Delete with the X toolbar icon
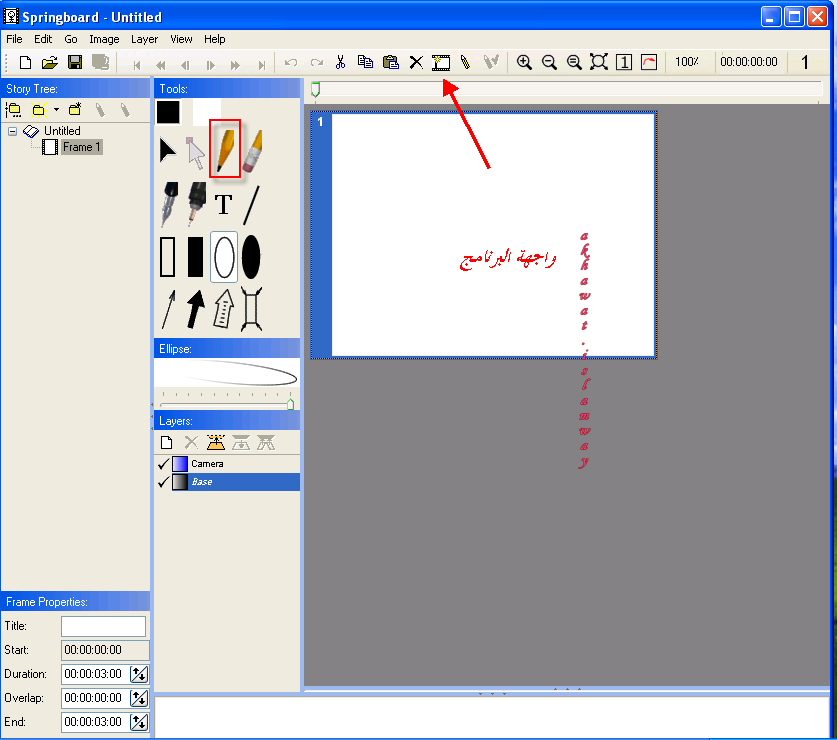This screenshot has height=740, width=837. 416,62
